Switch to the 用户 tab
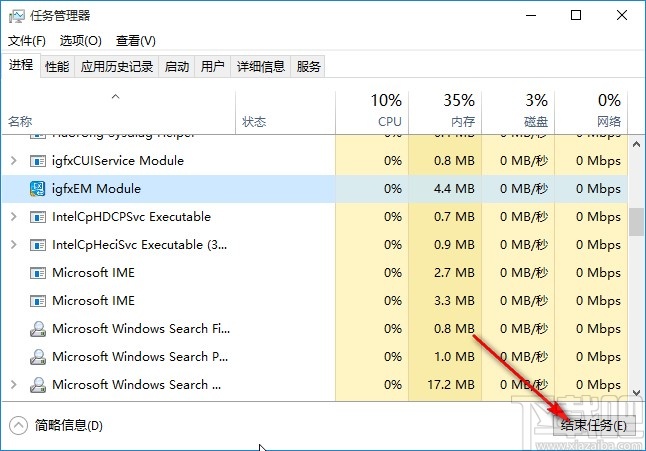Viewport: 646px width, 451px height. pyautogui.click(x=213, y=66)
